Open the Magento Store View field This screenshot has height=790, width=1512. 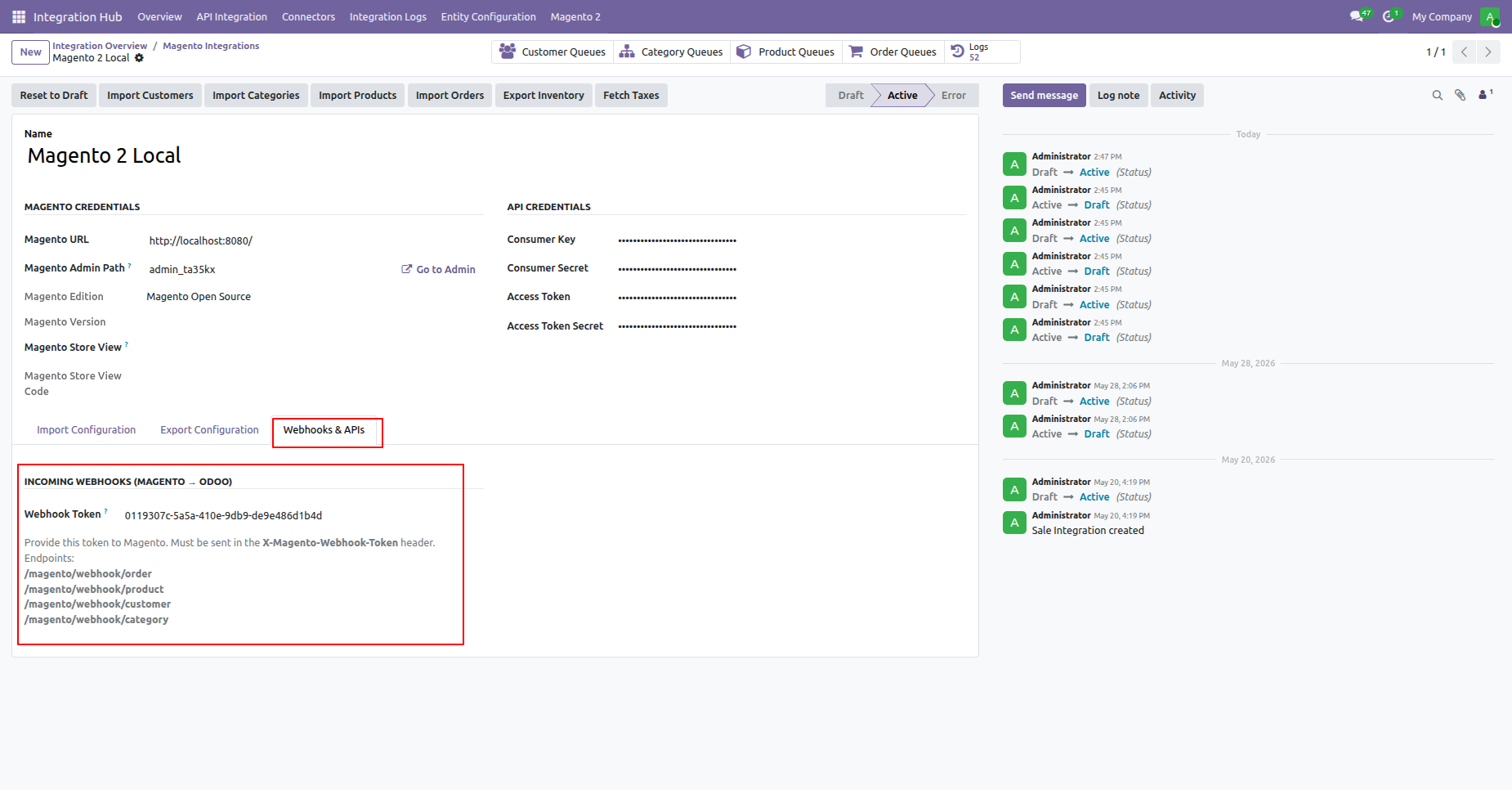(x=315, y=348)
